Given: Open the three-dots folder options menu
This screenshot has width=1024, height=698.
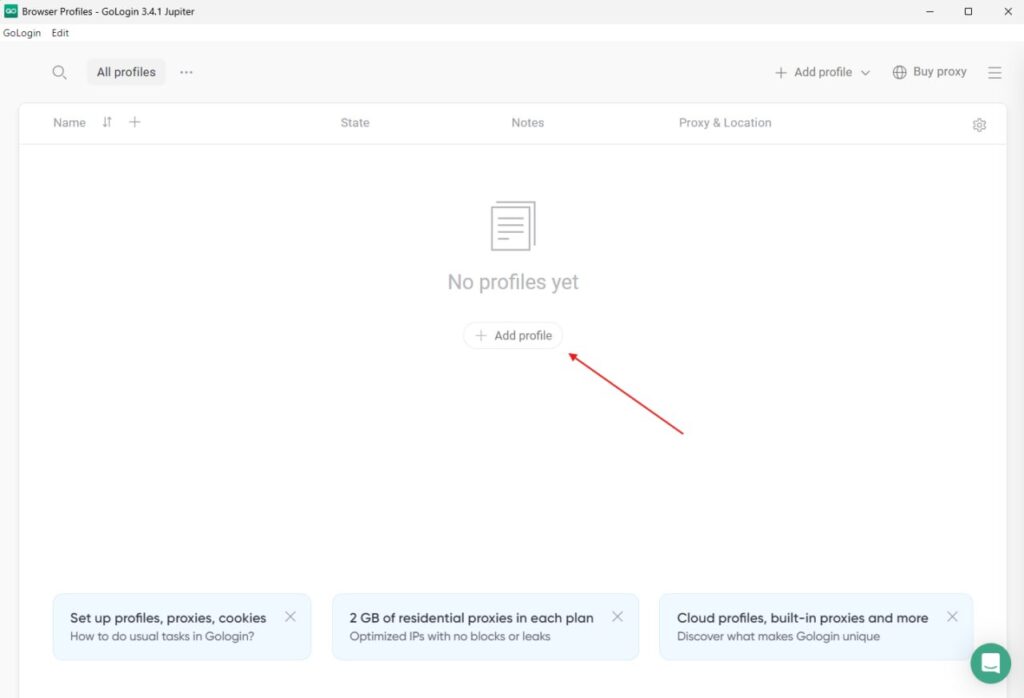Looking at the screenshot, I should click(x=186, y=72).
